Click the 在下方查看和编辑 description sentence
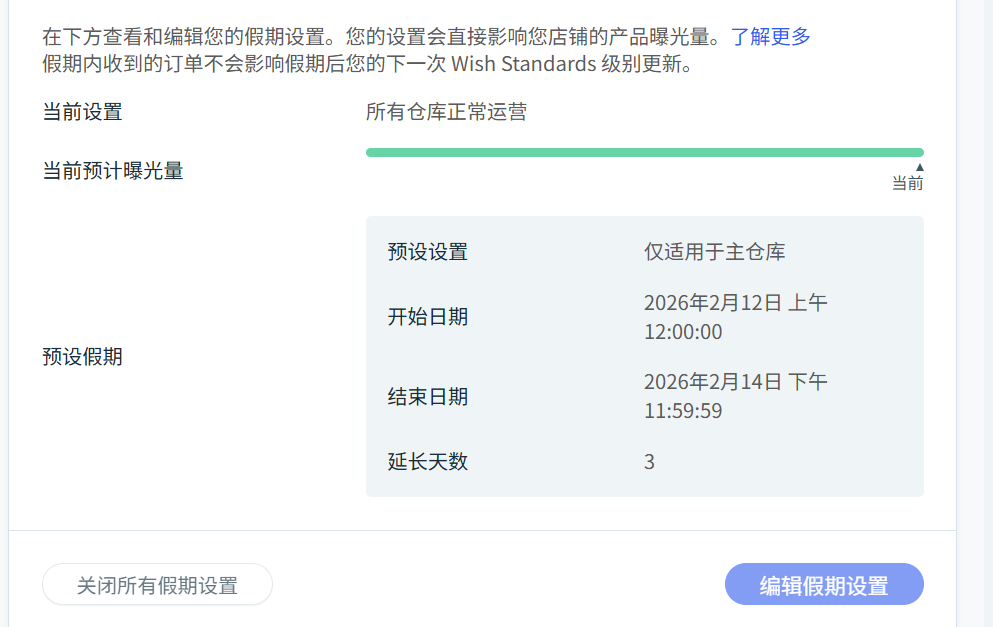The width and height of the screenshot is (993, 627). tap(380, 38)
